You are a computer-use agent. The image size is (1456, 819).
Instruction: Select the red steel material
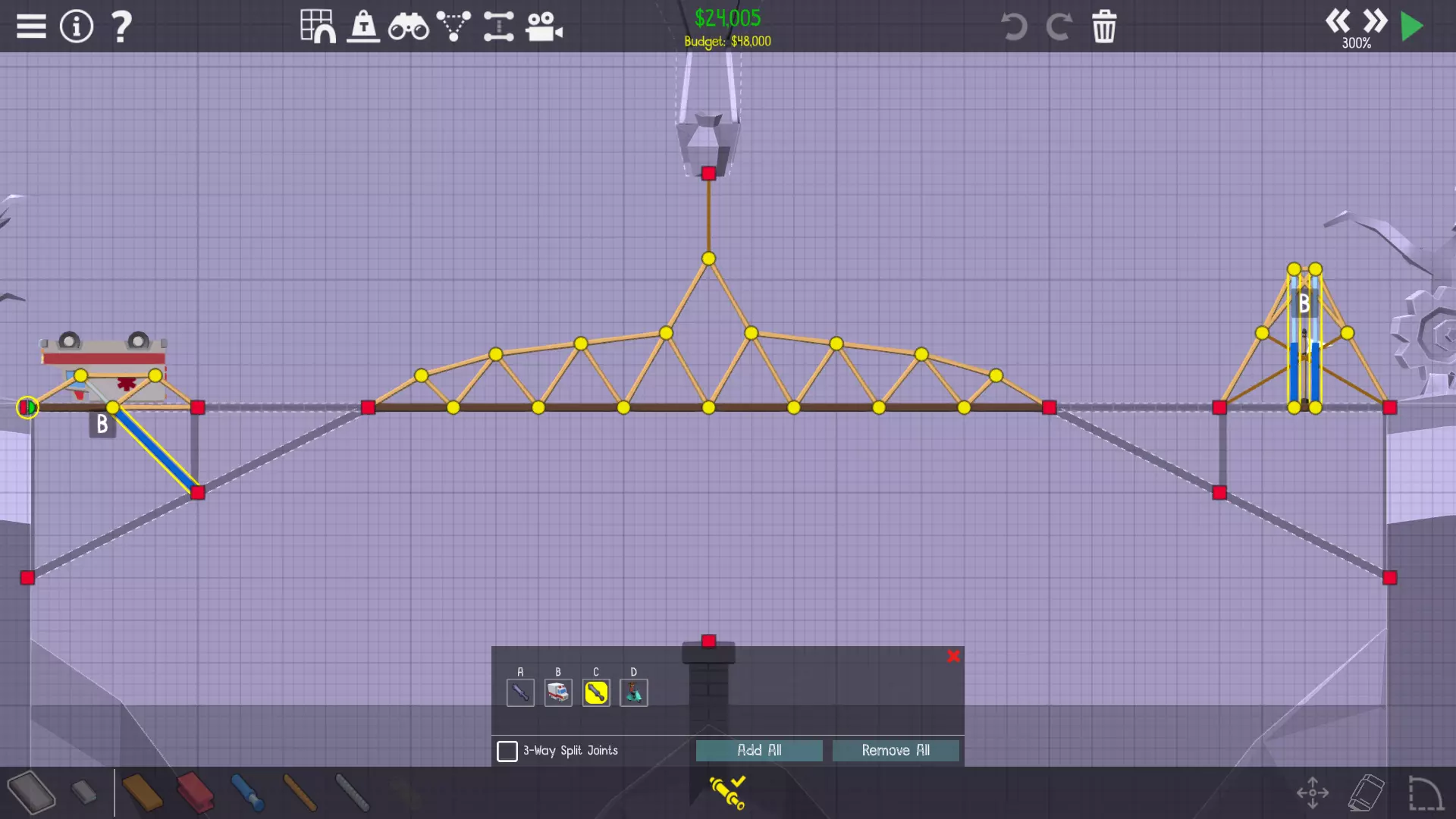(x=195, y=792)
